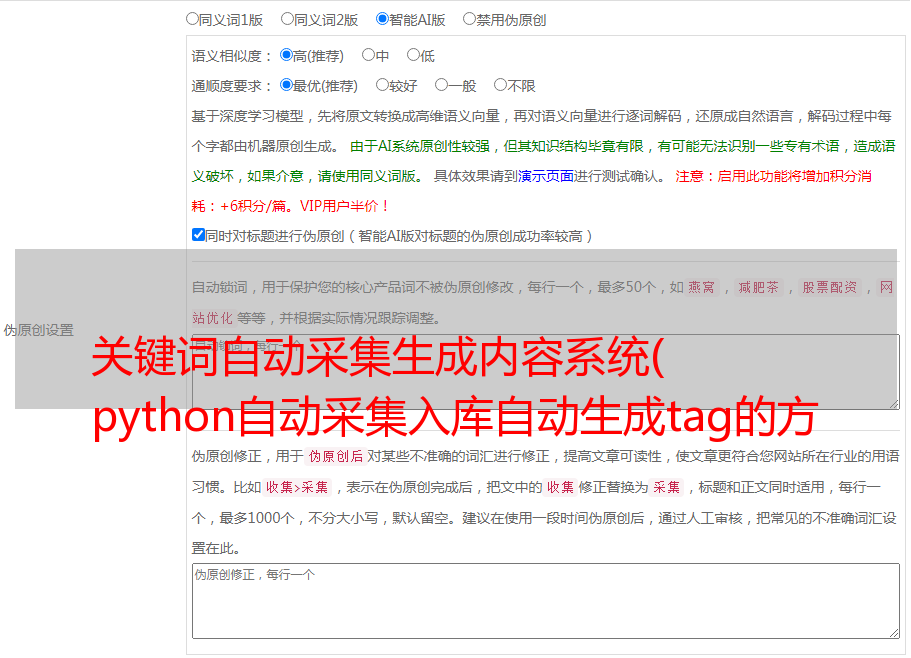Click the 伪原创修正 textarea resize grip
The height and width of the screenshot is (658, 911).
pyautogui.click(x=894, y=634)
